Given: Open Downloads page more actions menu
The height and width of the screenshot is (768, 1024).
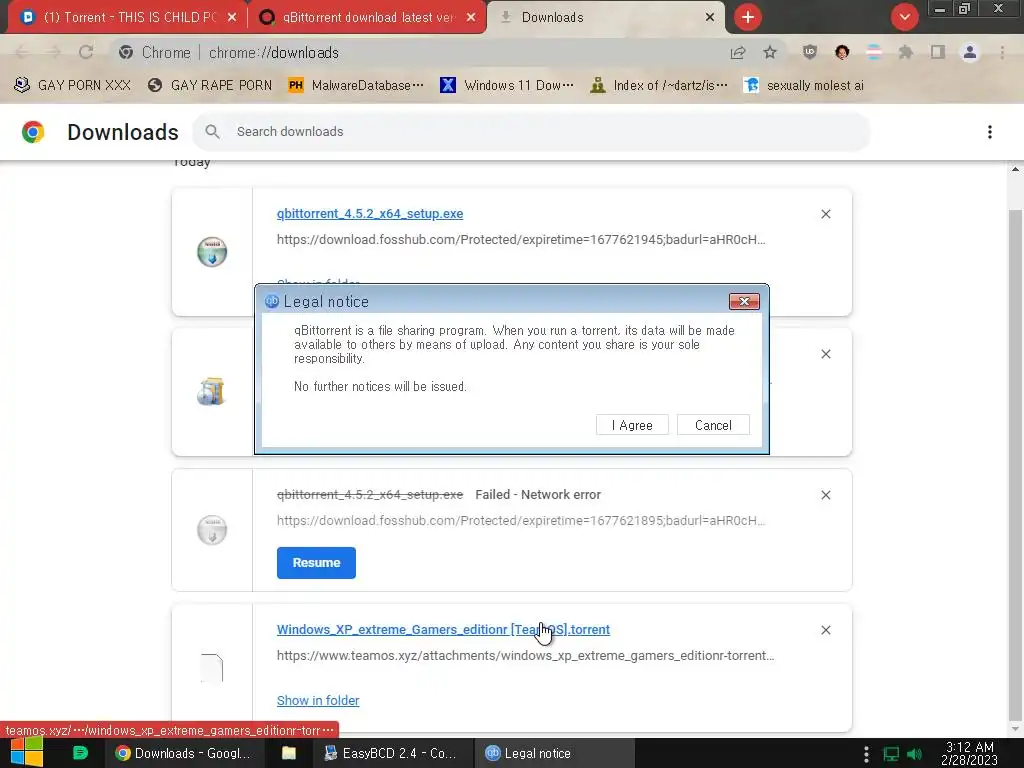Looking at the screenshot, I should coord(990,132).
